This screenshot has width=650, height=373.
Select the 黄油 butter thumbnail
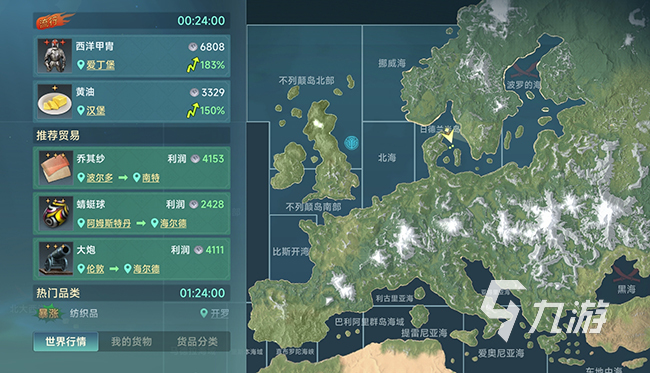tap(55, 101)
